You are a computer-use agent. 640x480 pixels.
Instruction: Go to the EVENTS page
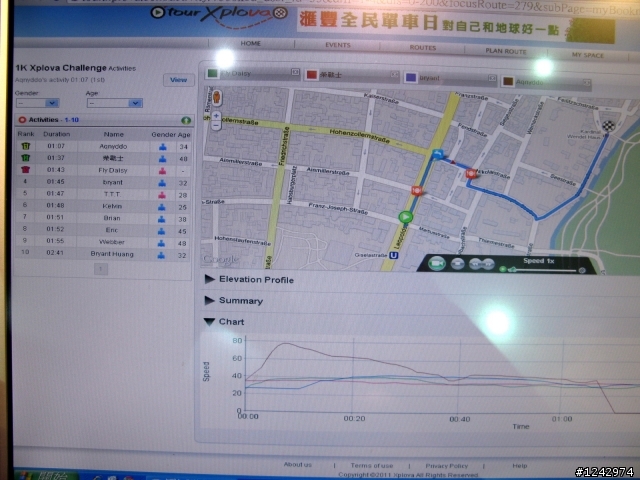(338, 45)
